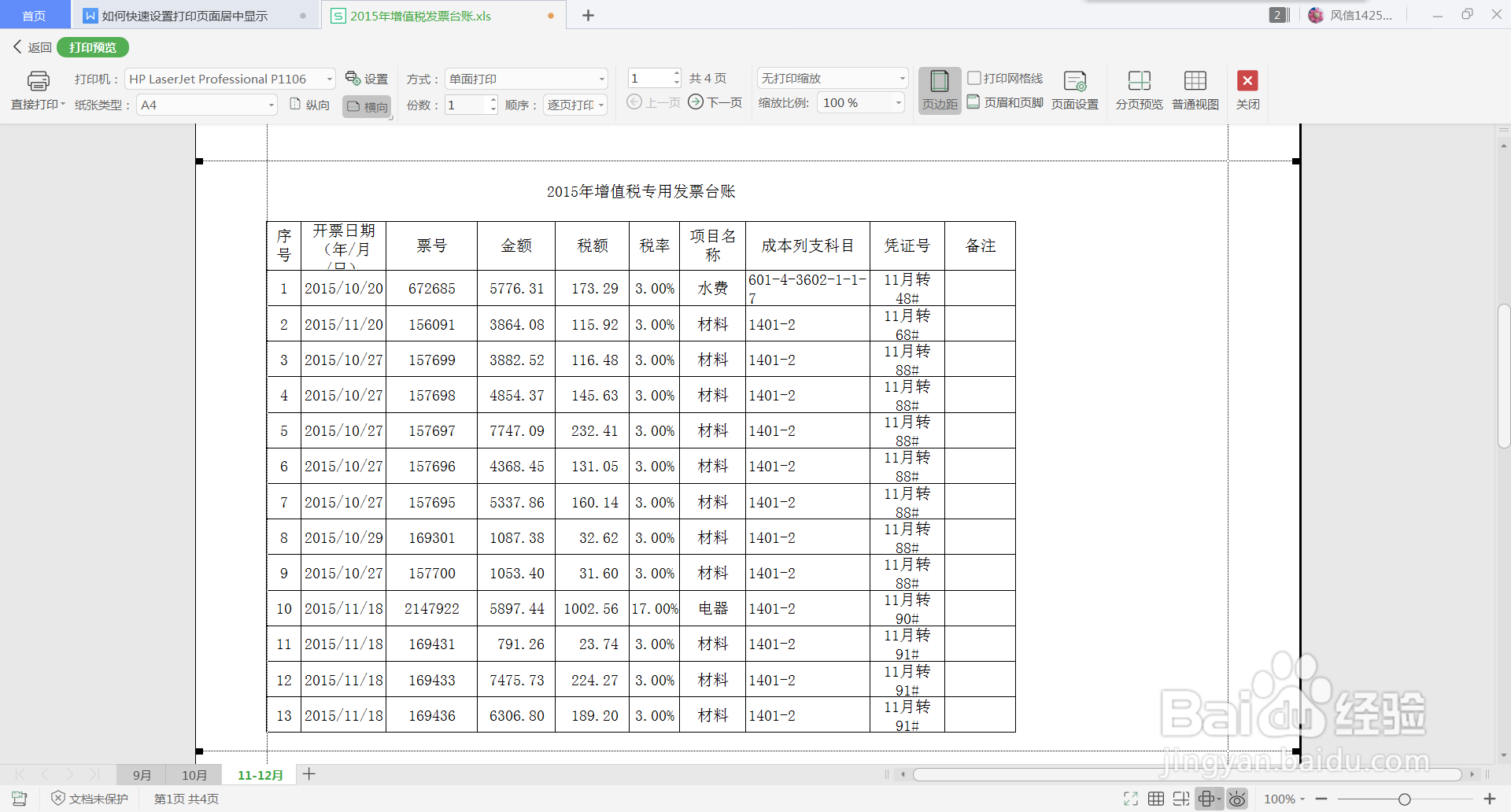
Task: Open the 页边距 margin settings icon
Action: (x=940, y=89)
